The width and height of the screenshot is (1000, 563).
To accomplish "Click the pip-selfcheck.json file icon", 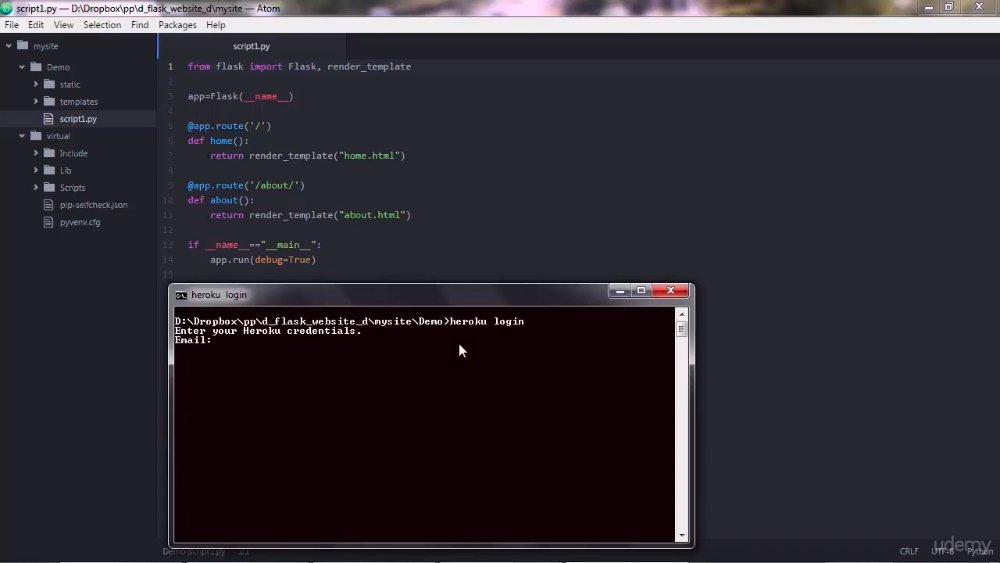I will [48, 205].
